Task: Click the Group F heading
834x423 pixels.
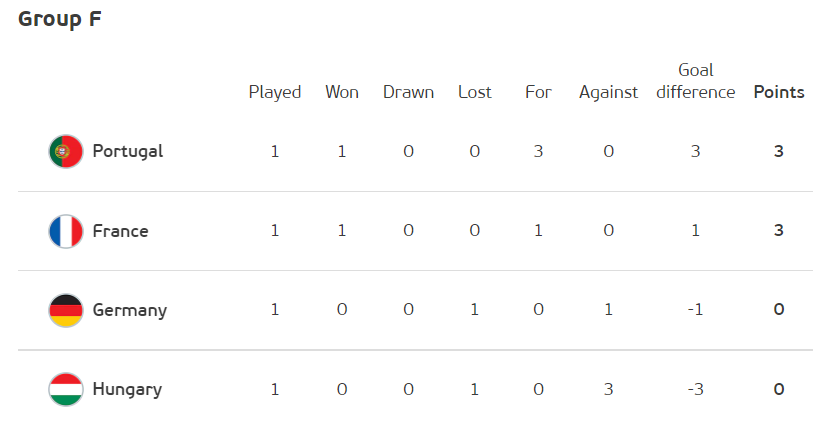Action: coord(60,20)
